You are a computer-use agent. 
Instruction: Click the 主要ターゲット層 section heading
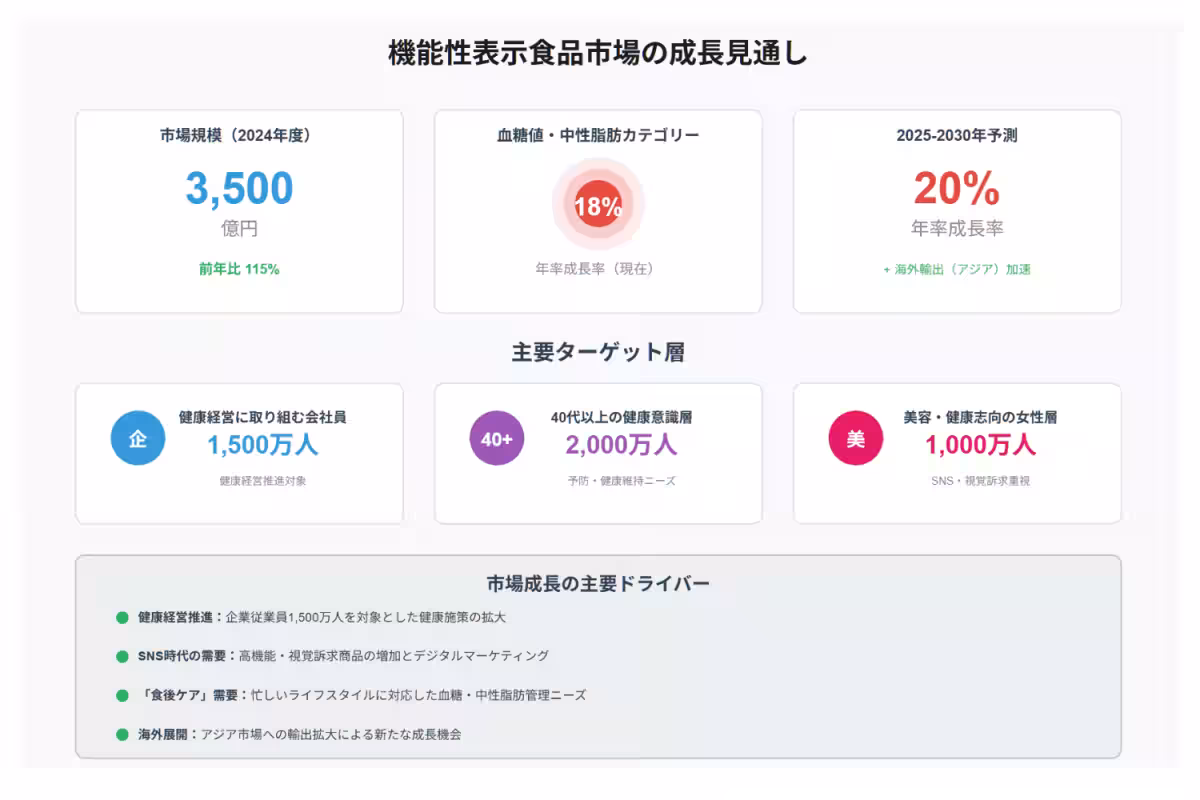pyautogui.click(x=598, y=352)
